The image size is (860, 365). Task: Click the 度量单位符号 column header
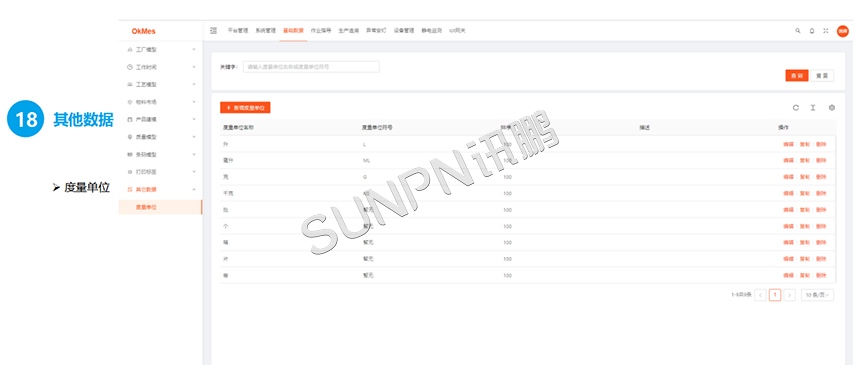pos(377,127)
